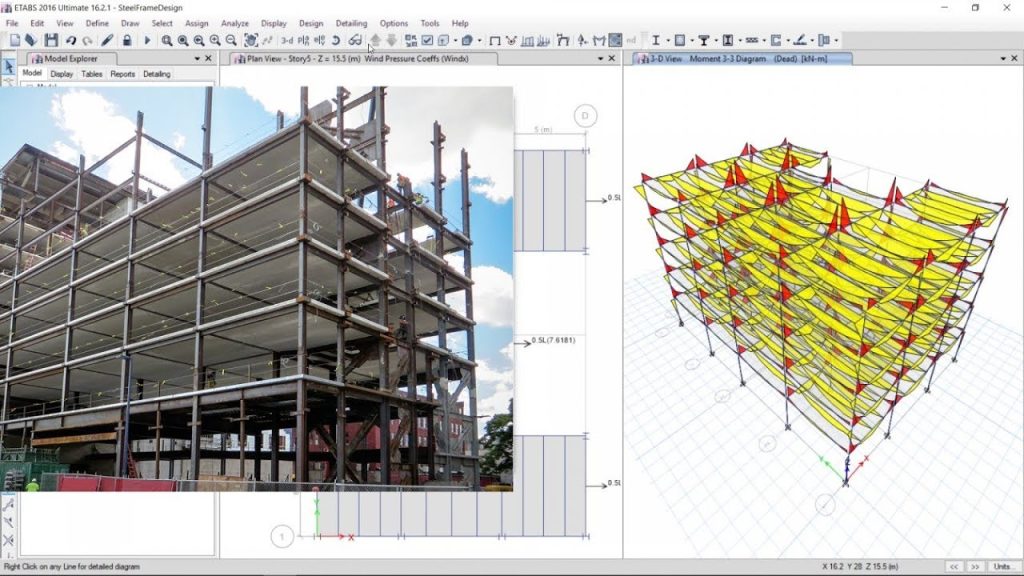Switch to the Tables tab in Model Explorer
Image resolution: width=1024 pixels, height=576 pixels.
91,73
